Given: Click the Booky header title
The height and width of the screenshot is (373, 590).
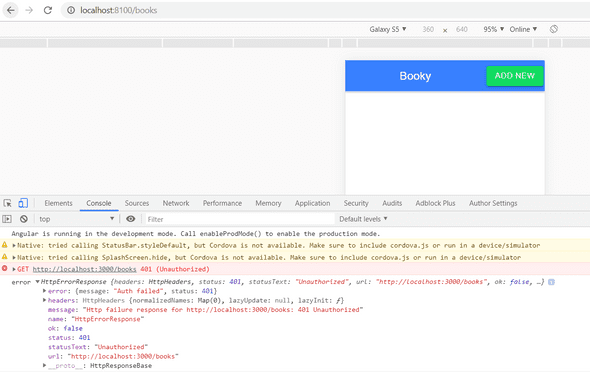Looking at the screenshot, I should 415,76.
